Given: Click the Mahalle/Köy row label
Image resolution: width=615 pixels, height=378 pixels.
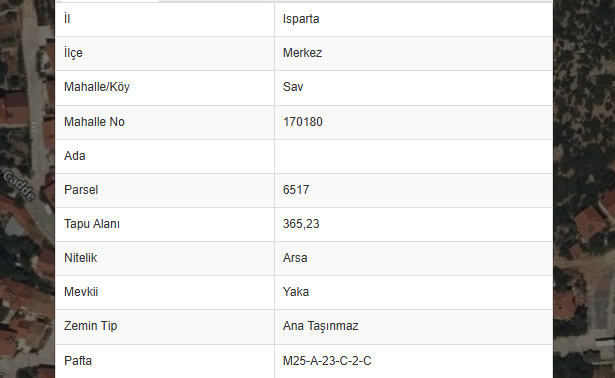Looking at the screenshot, I should 97,87.
